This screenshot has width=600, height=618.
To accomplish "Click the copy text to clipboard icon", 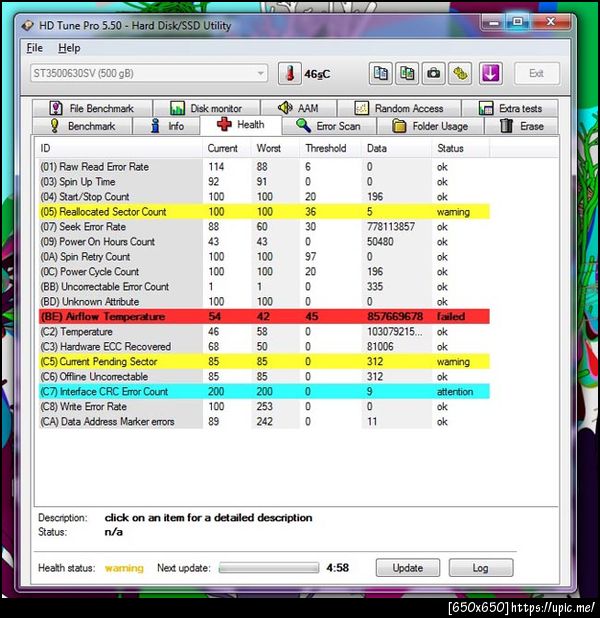I will coord(380,73).
